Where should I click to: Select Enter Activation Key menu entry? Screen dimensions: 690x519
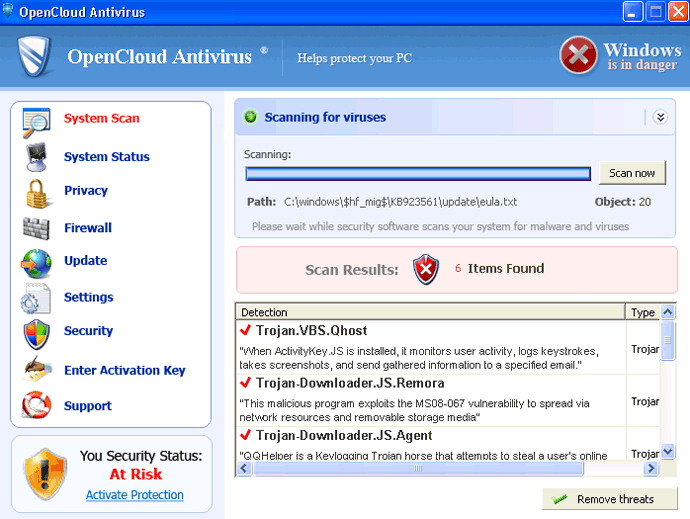coord(124,370)
